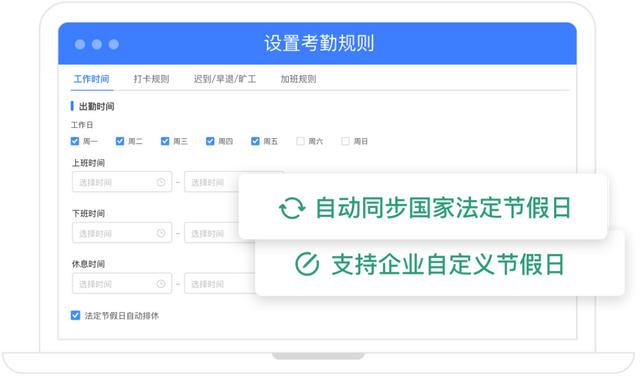
Task: Click the sync icon beside 自动同步国家法定节假日
Action: coord(292,208)
